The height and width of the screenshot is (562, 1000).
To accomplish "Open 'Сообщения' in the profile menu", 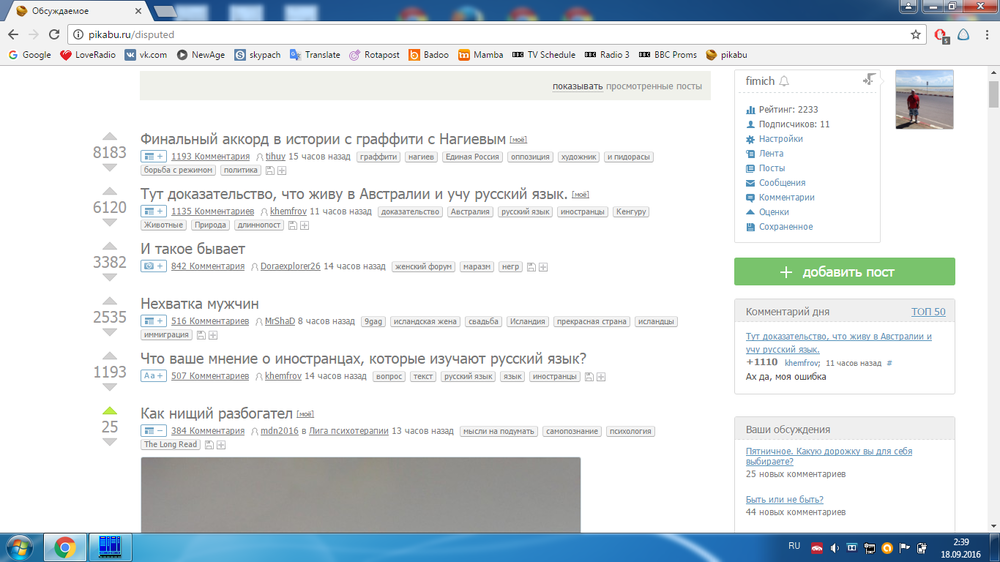I will tap(782, 183).
